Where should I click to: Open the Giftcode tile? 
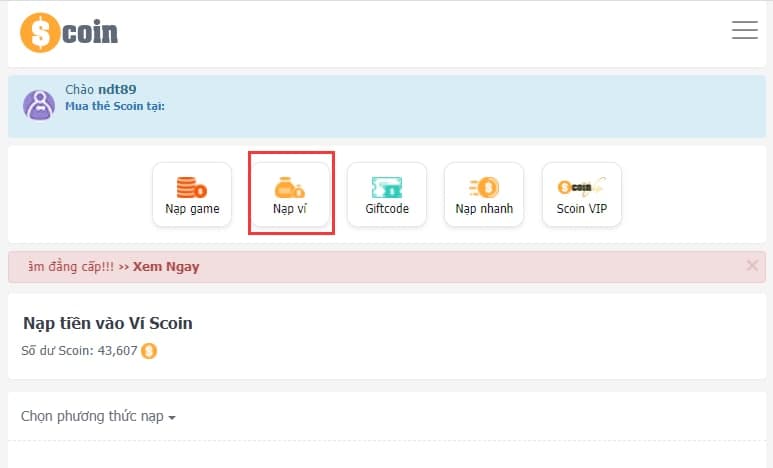387,195
